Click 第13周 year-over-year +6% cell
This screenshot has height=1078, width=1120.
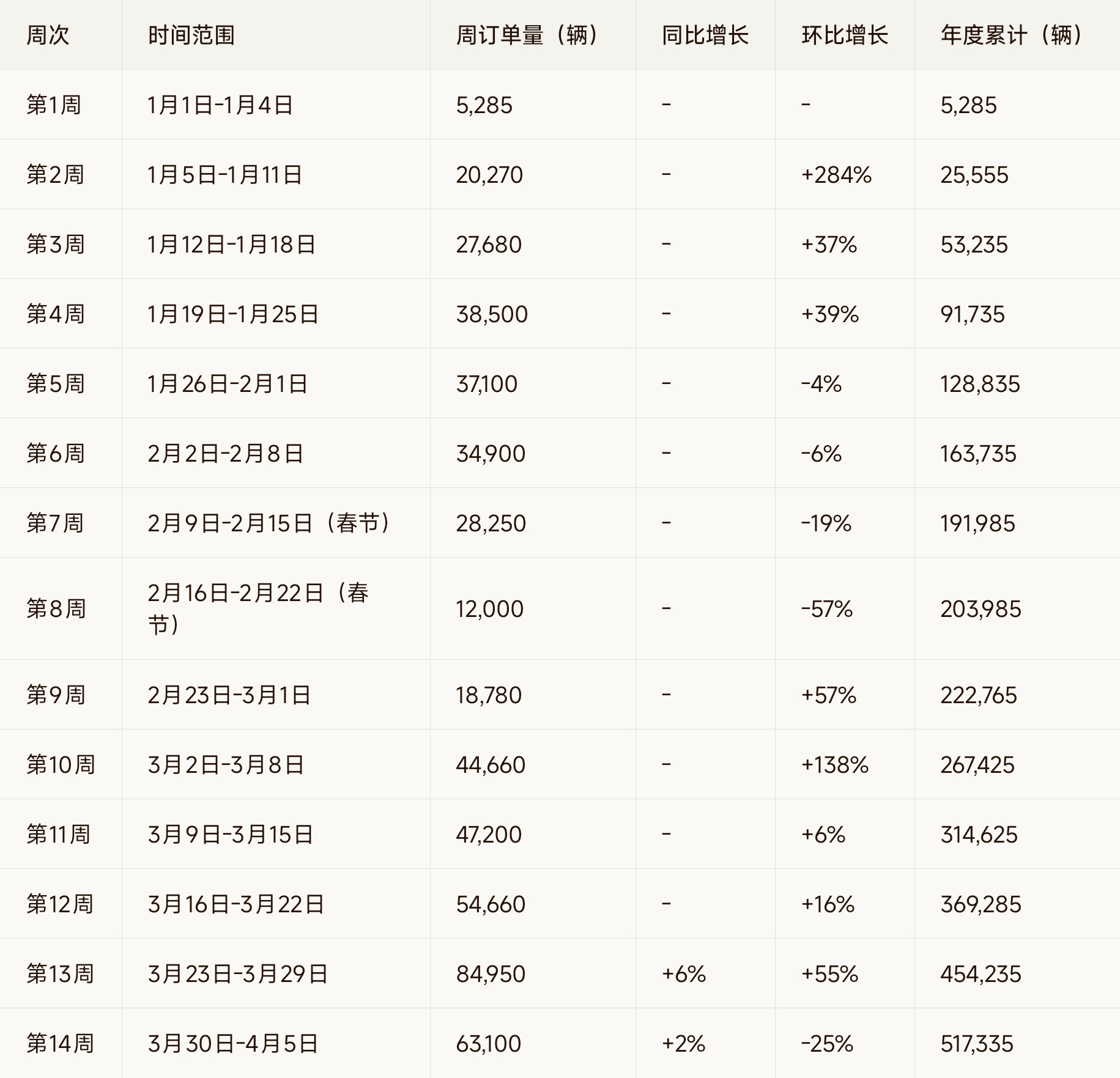[x=684, y=974]
